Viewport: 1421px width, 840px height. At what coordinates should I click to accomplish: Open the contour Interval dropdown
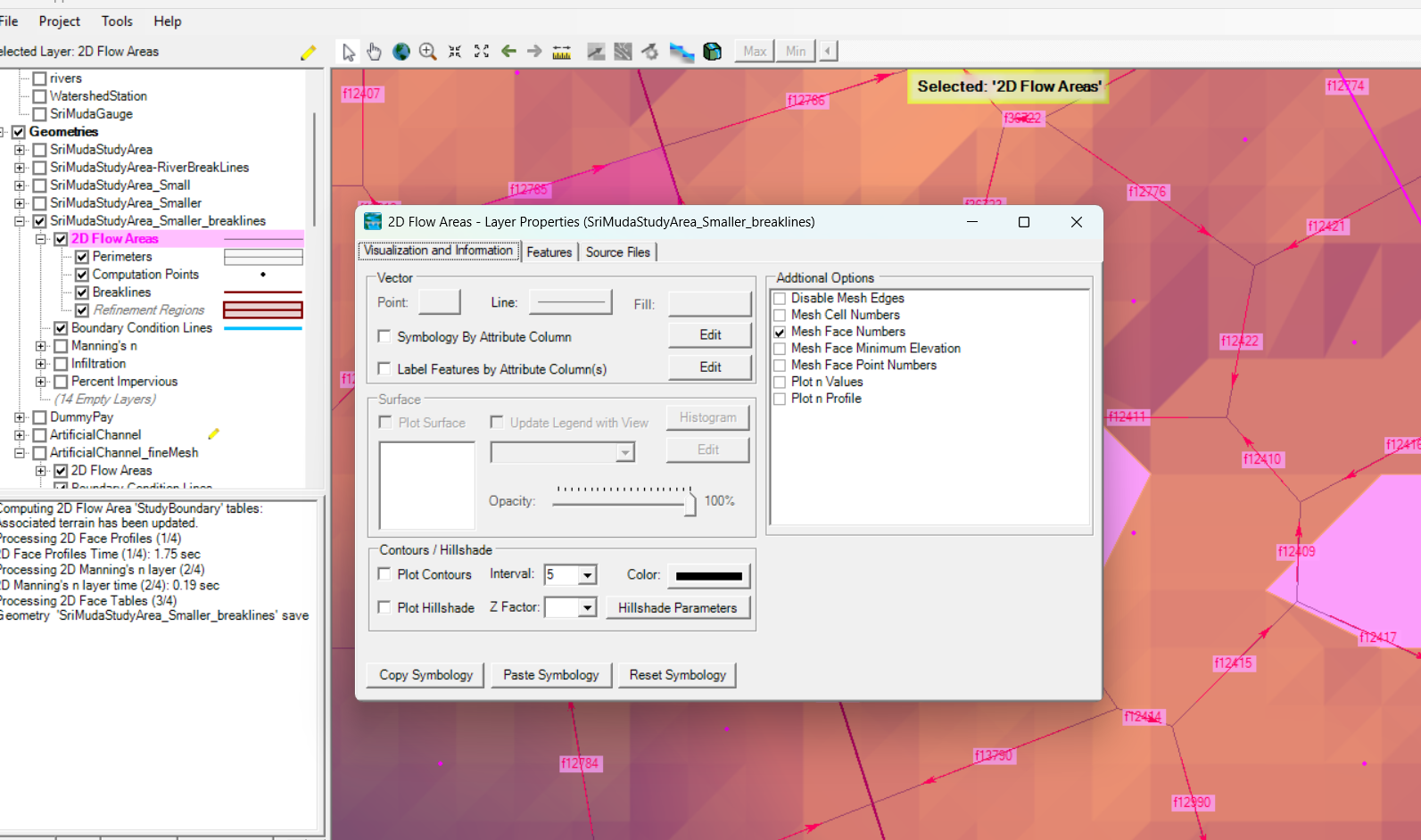587,575
